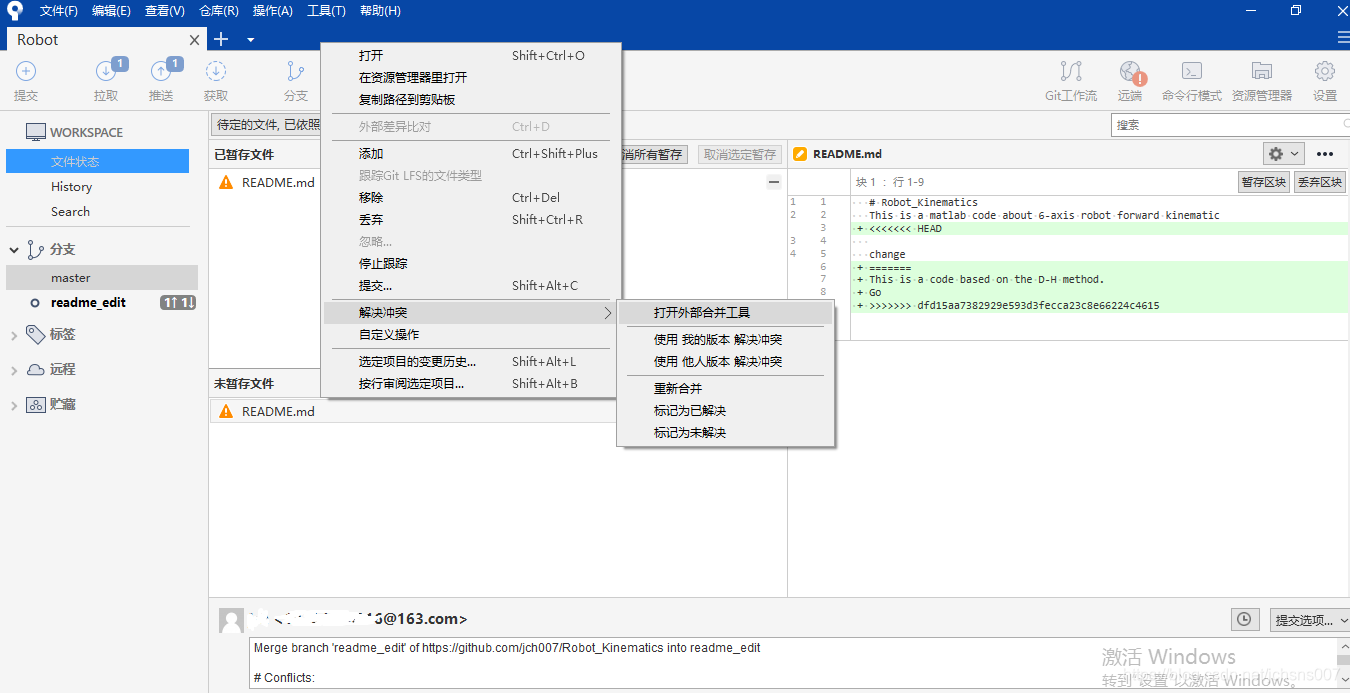This screenshot has width=1350, height=693.
Task: Open the 查看(V) menu
Action: [165, 11]
